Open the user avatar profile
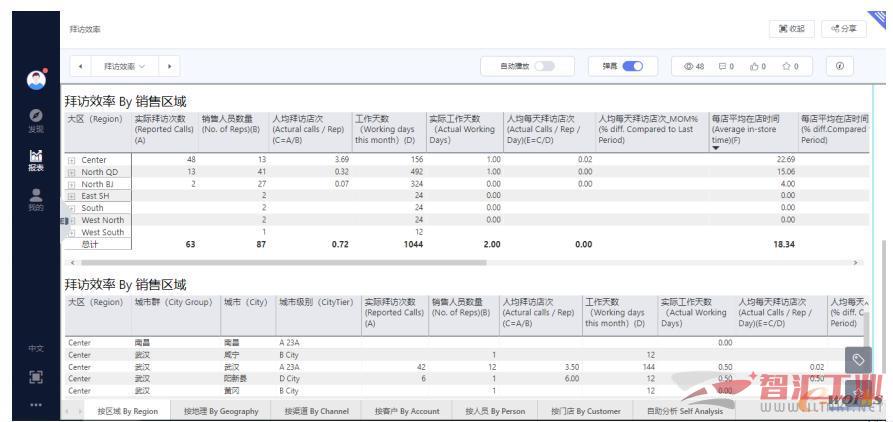The image size is (893, 422). [x=36, y=80]
